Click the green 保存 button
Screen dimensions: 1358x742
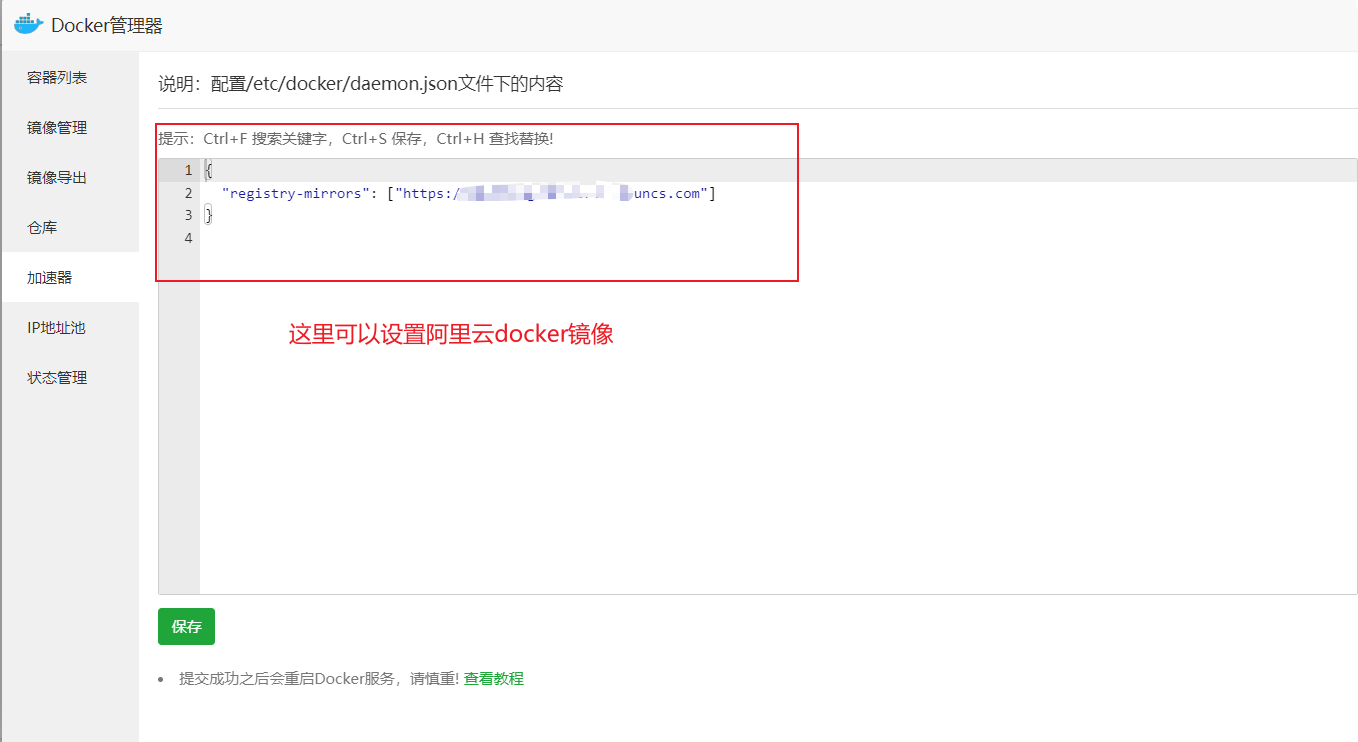pyautogui.click(x=186, y=626)
